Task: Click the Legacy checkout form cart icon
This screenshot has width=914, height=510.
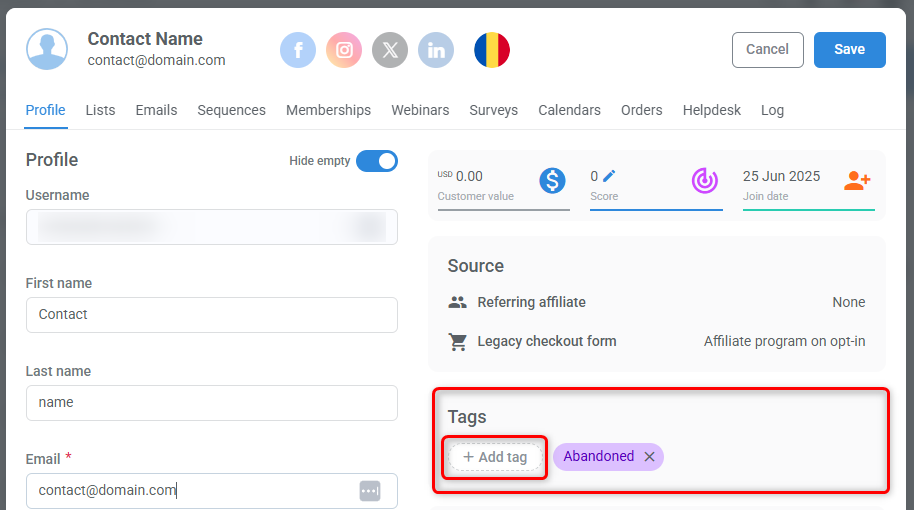Action: click(x=458, y=342)
